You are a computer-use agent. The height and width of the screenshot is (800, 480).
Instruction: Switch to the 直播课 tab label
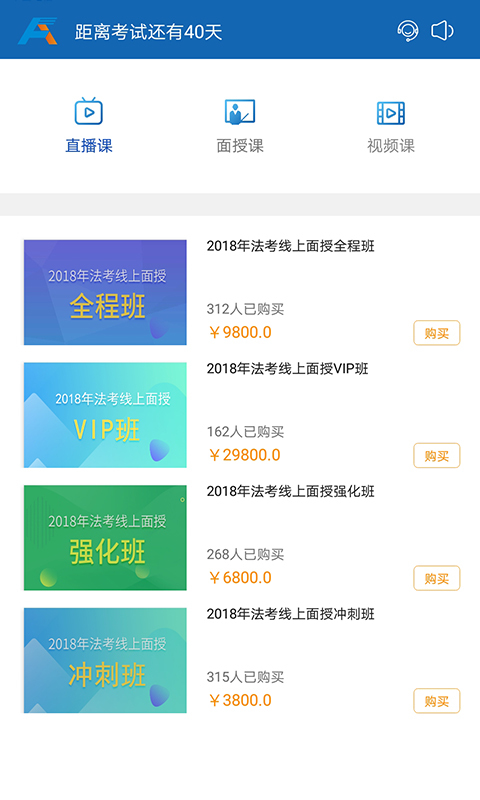pos(89,146)
